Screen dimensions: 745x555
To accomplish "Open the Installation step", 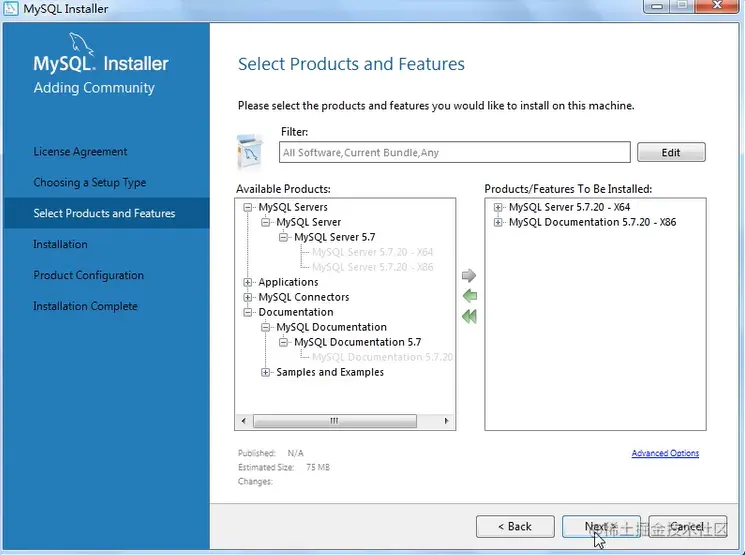I will pos(60,244).
